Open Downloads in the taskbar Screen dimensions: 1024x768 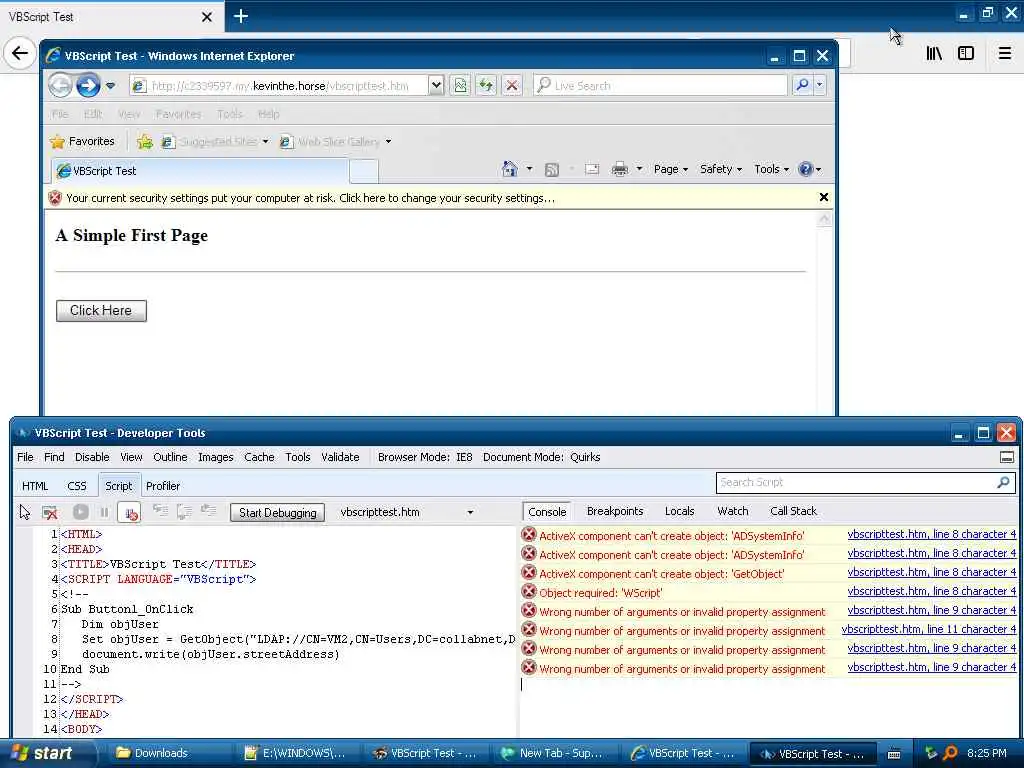click(x=161, y=753)
